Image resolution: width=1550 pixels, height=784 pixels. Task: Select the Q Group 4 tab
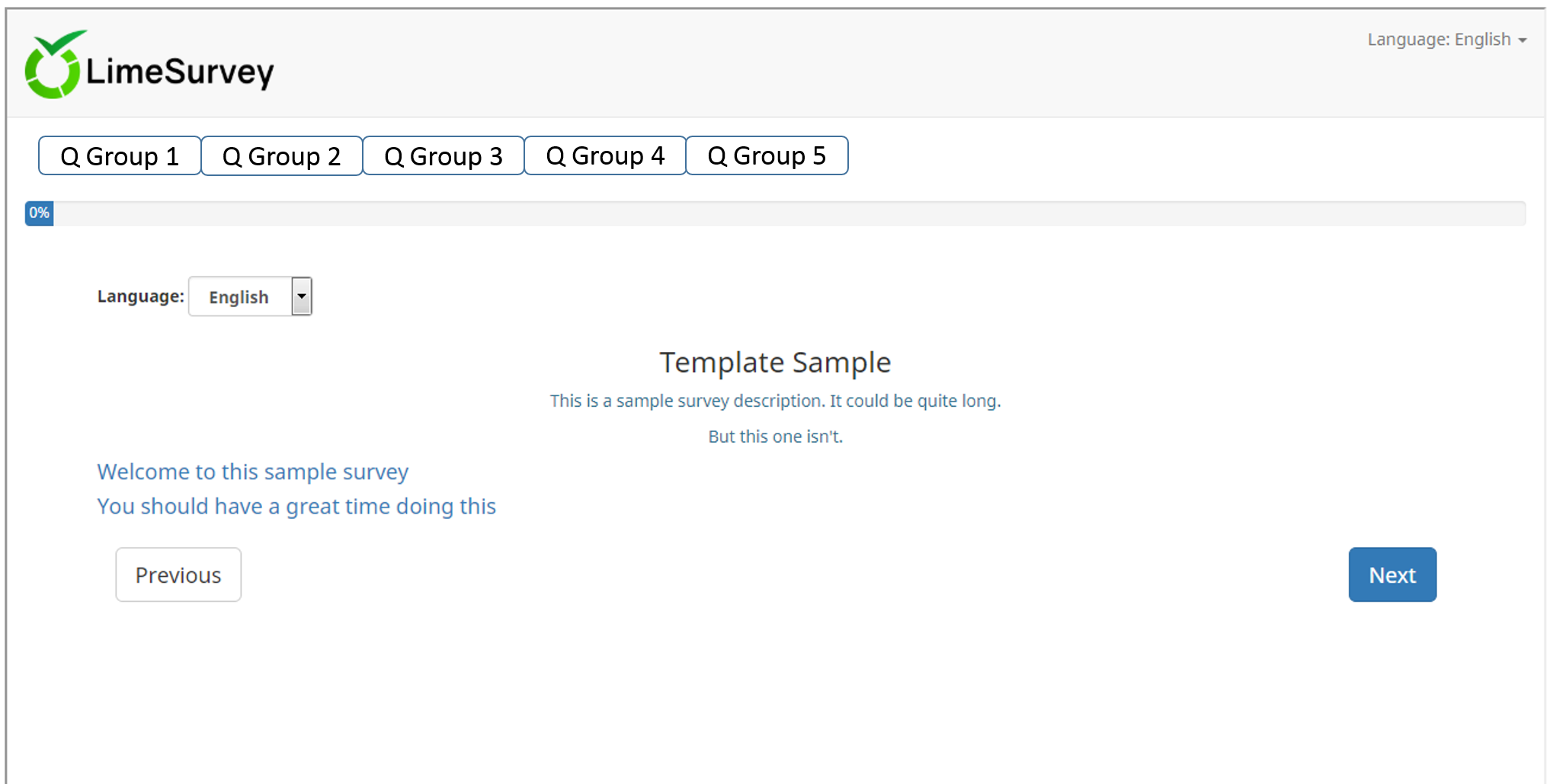coord(605,156)
